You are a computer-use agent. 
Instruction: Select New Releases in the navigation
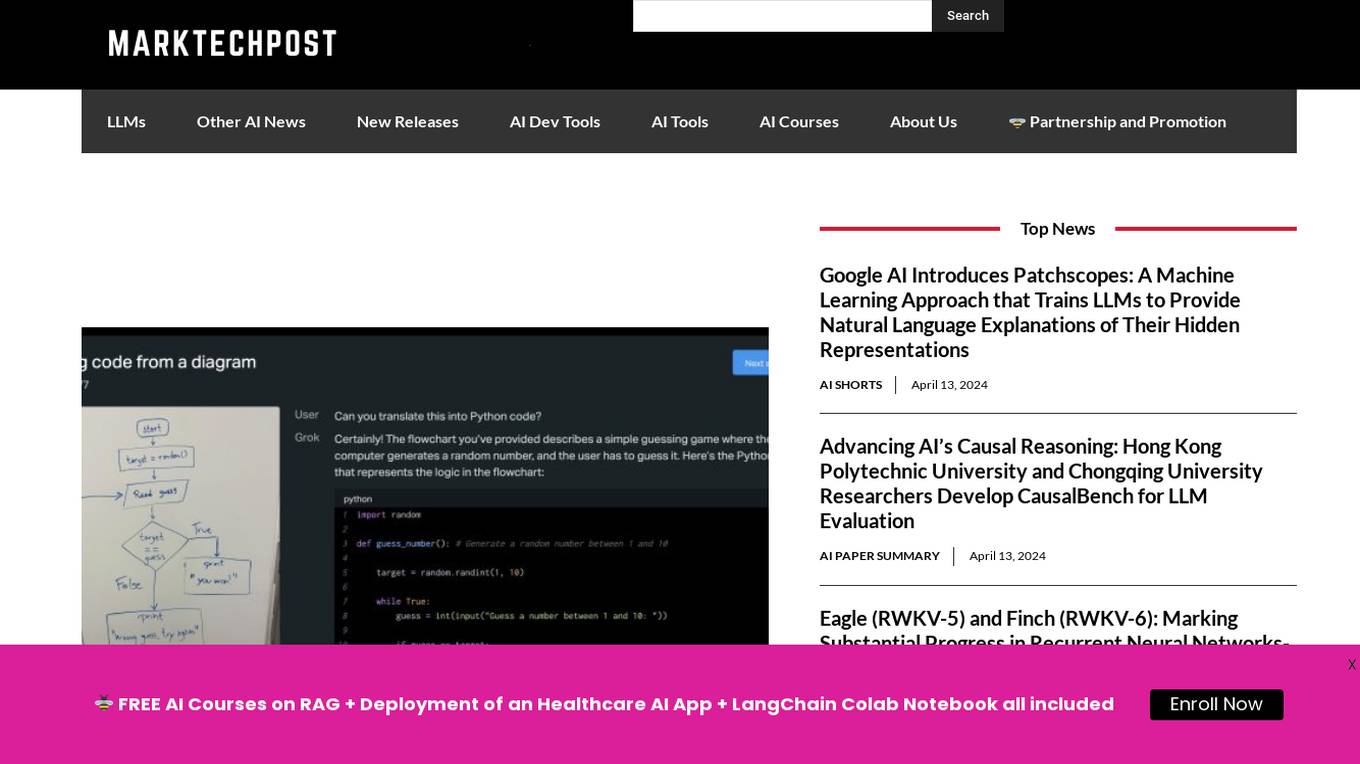(x=407, y=121)
